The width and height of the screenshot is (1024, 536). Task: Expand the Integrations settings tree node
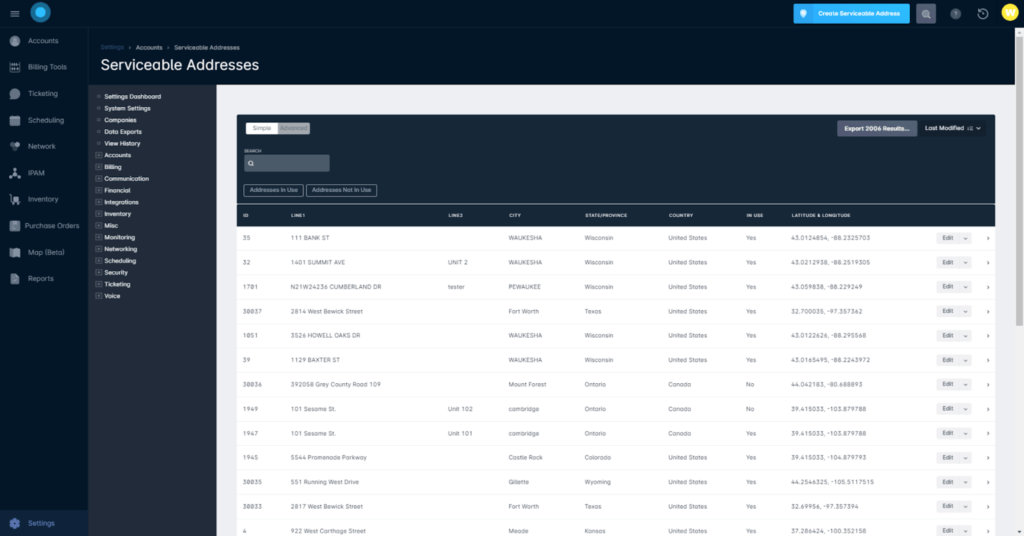pos(99,202)
